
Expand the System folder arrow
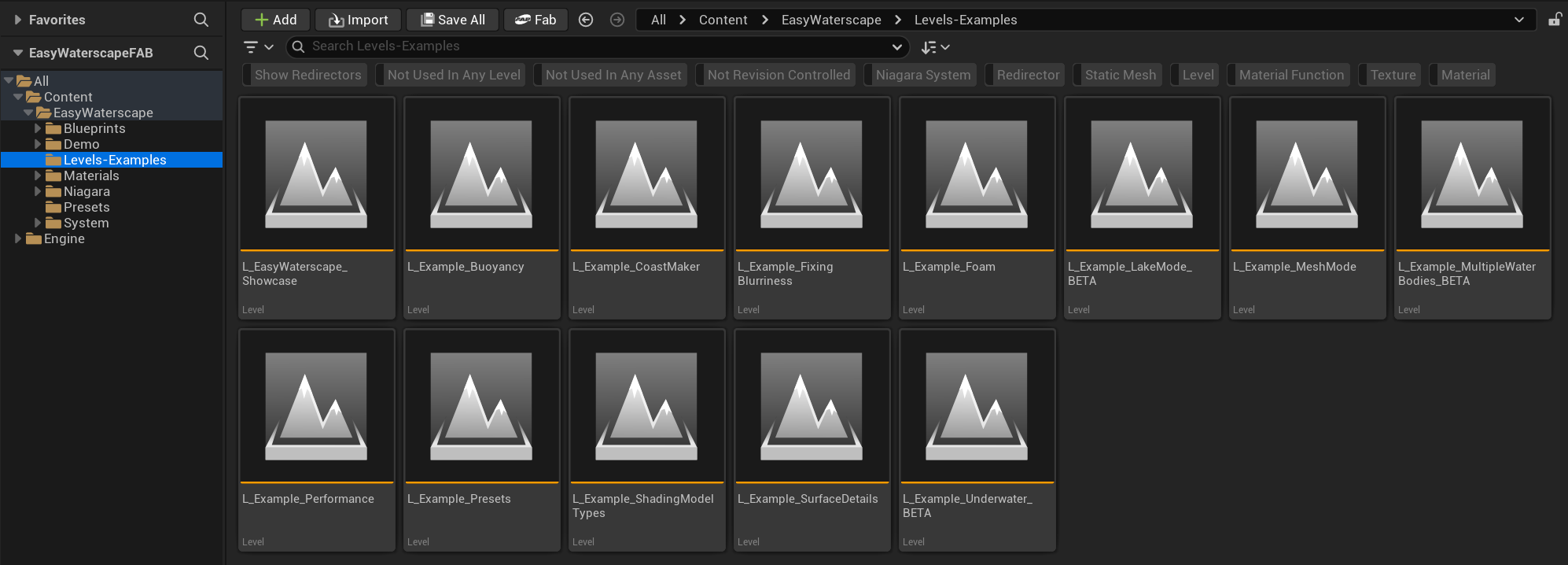pos(38,223)
